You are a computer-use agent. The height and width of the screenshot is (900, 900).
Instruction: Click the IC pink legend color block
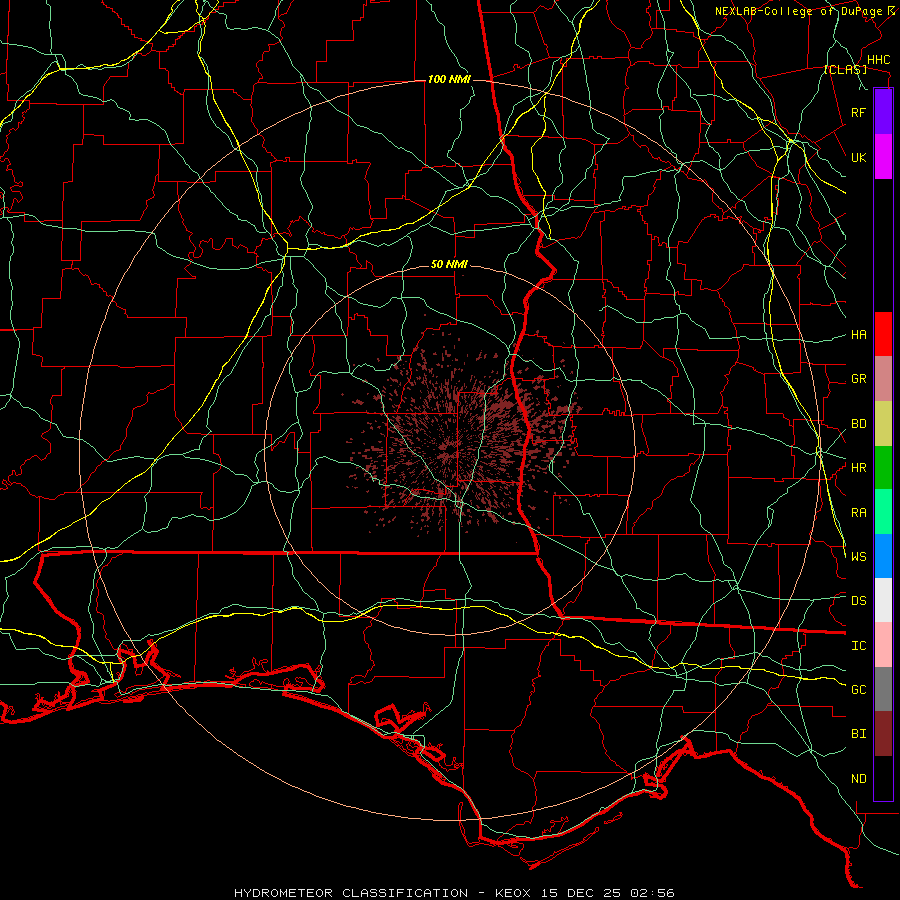click(x=883, y=645)
